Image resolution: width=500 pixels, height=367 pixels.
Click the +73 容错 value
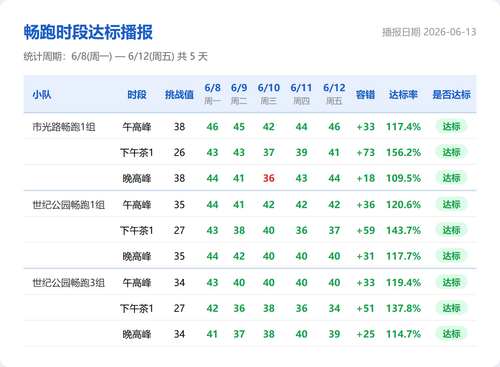click(365, 152)
